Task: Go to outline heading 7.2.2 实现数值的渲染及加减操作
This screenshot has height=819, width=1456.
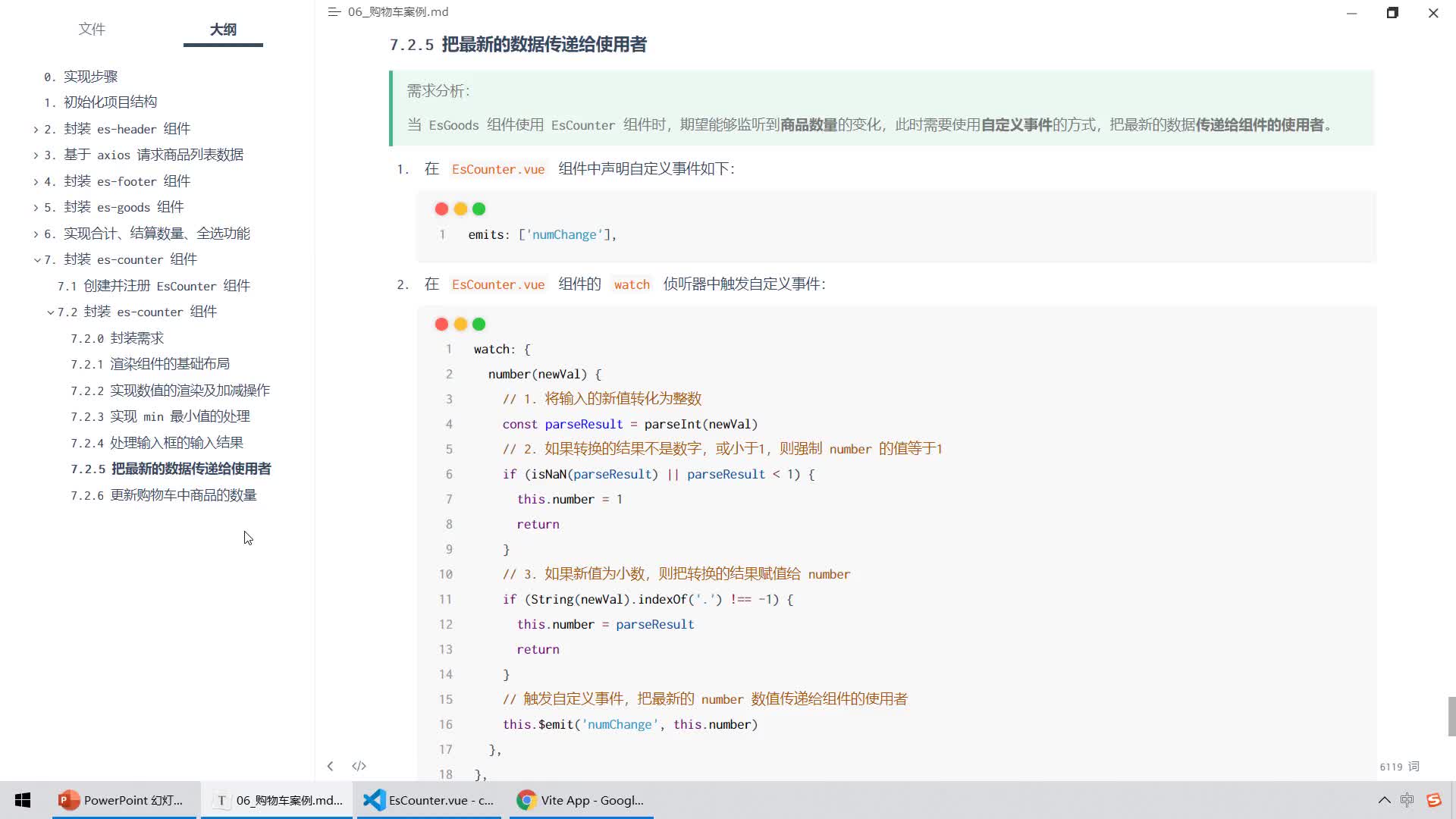Action: click(170, 391)
